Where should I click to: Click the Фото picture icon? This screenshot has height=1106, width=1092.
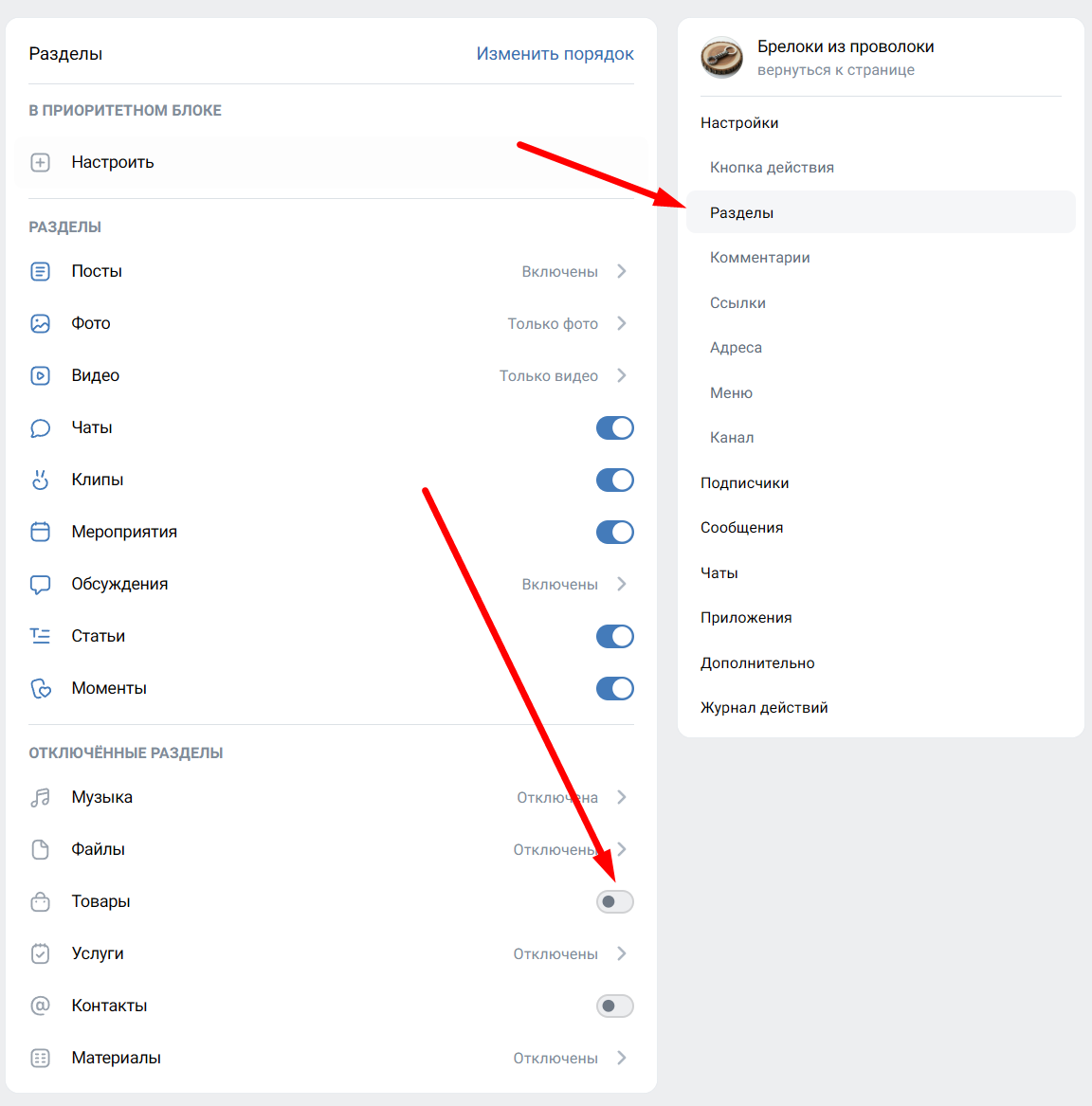40,324
